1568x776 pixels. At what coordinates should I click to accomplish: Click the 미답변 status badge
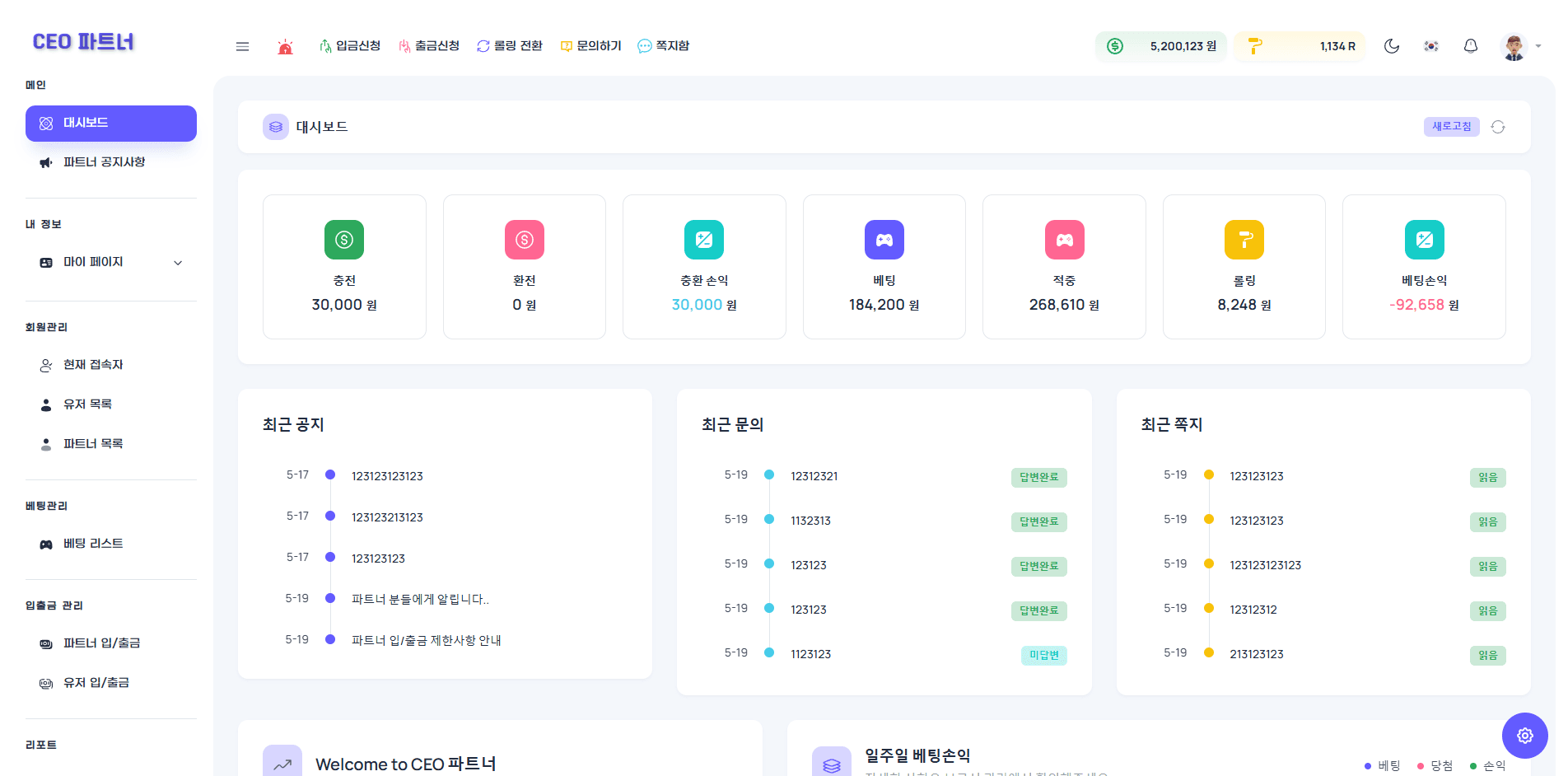[x=1043, y=655]
